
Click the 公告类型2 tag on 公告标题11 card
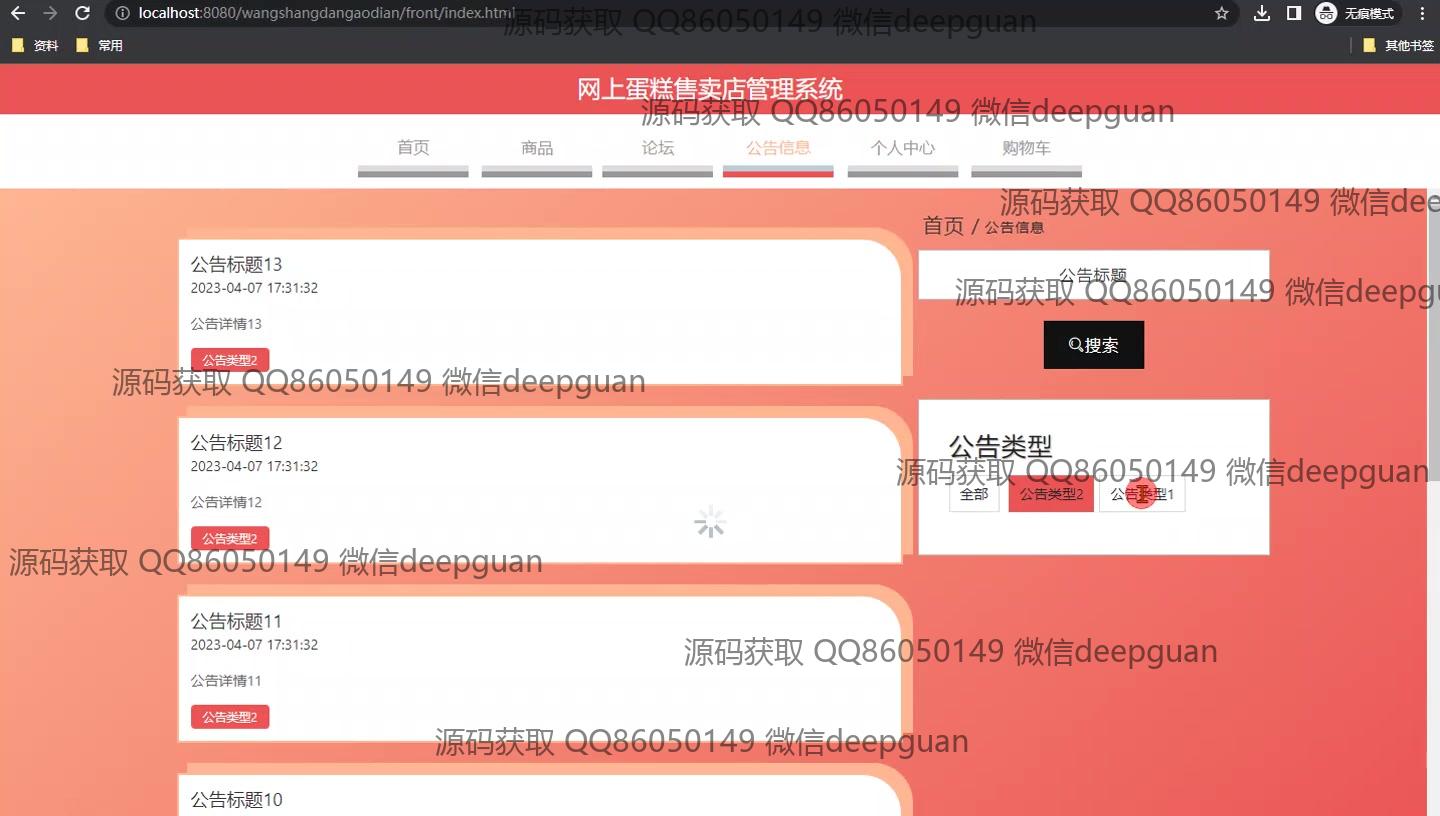[230, 717]
